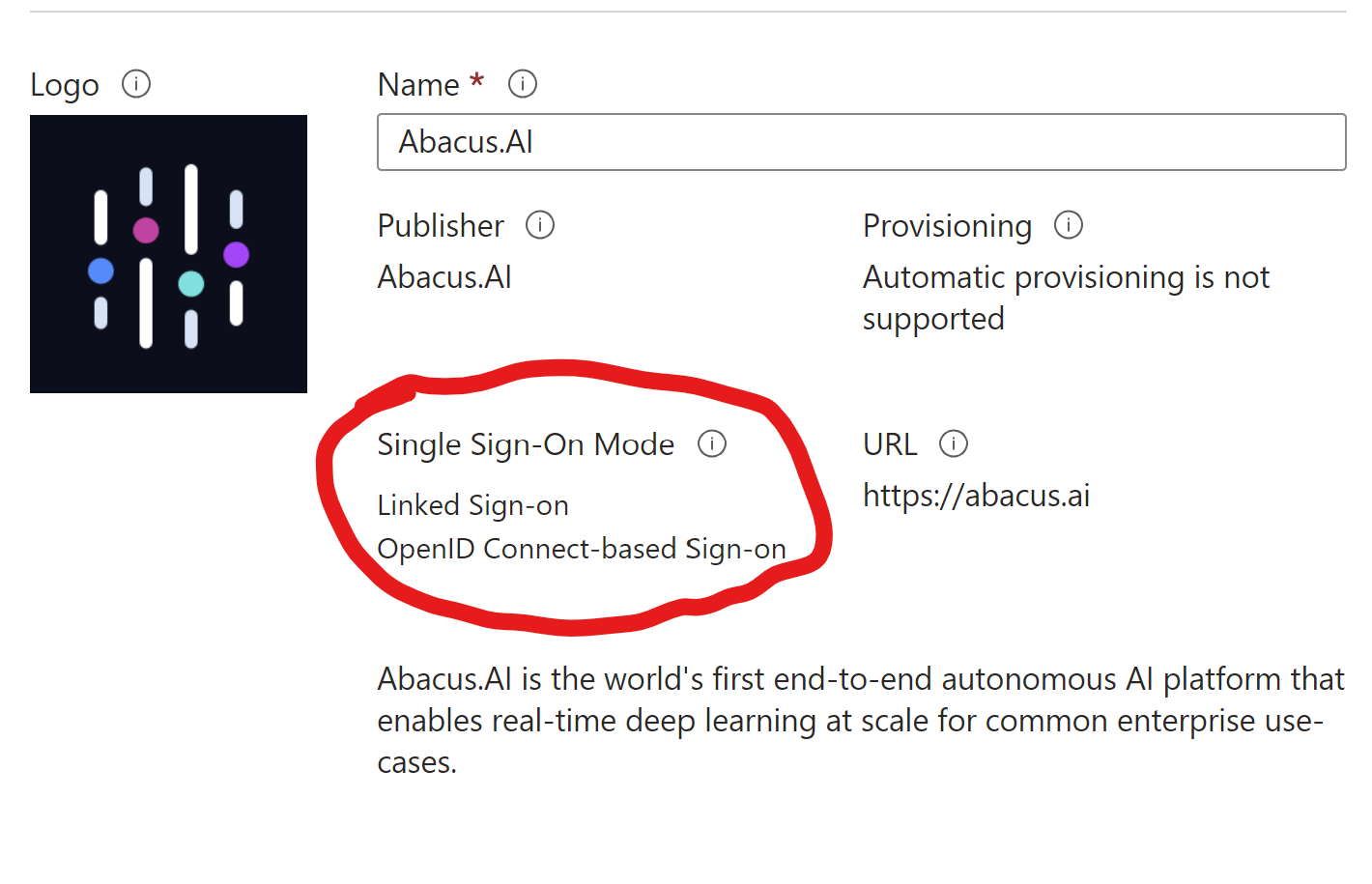This screenshot has height=884, width=1372.
Task: Click the info icon next to Logo
Action: (136, 84)
